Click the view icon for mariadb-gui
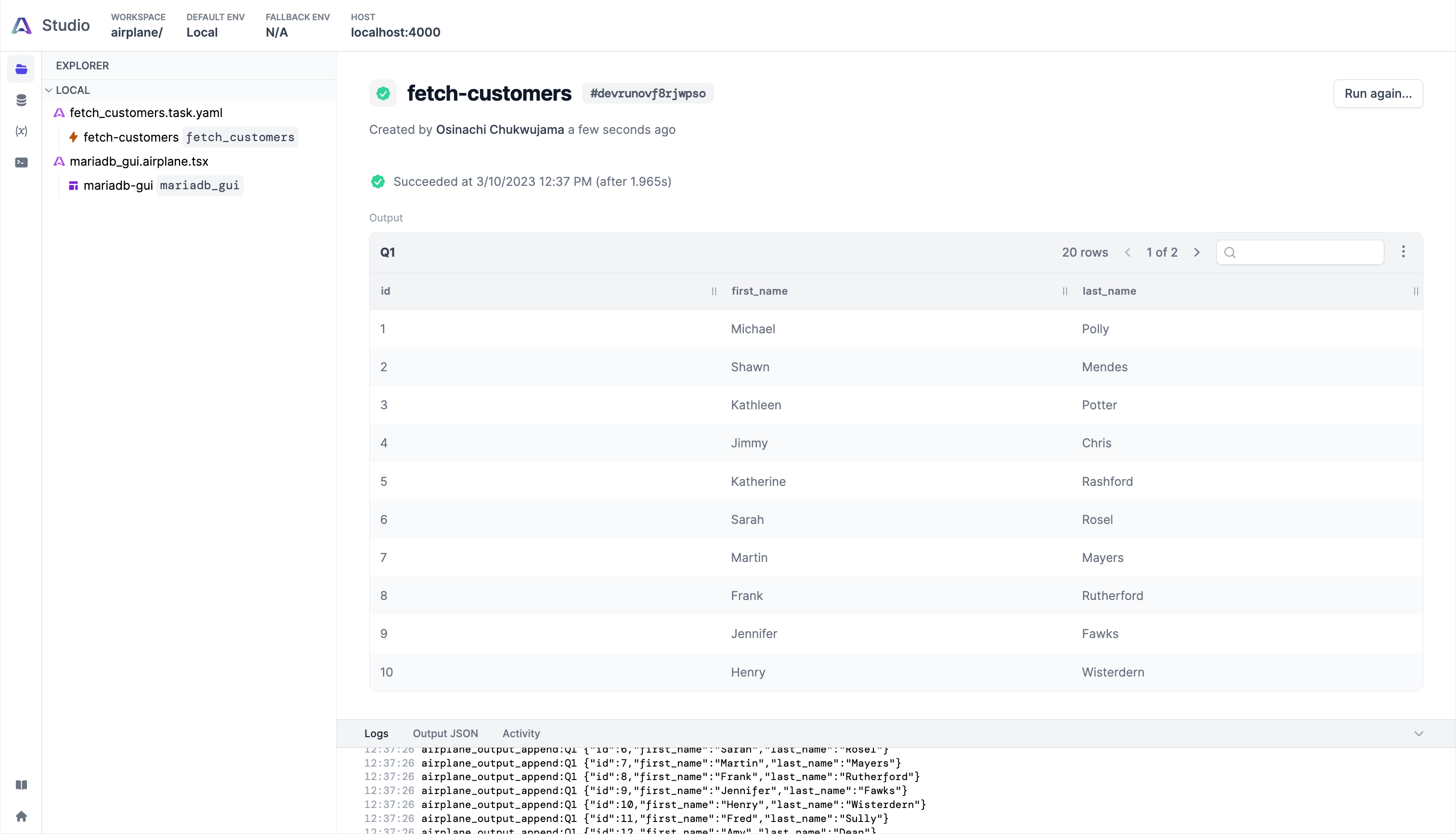Image resolution: width=1456 pixels, height=834 pixels. point(73,185)
